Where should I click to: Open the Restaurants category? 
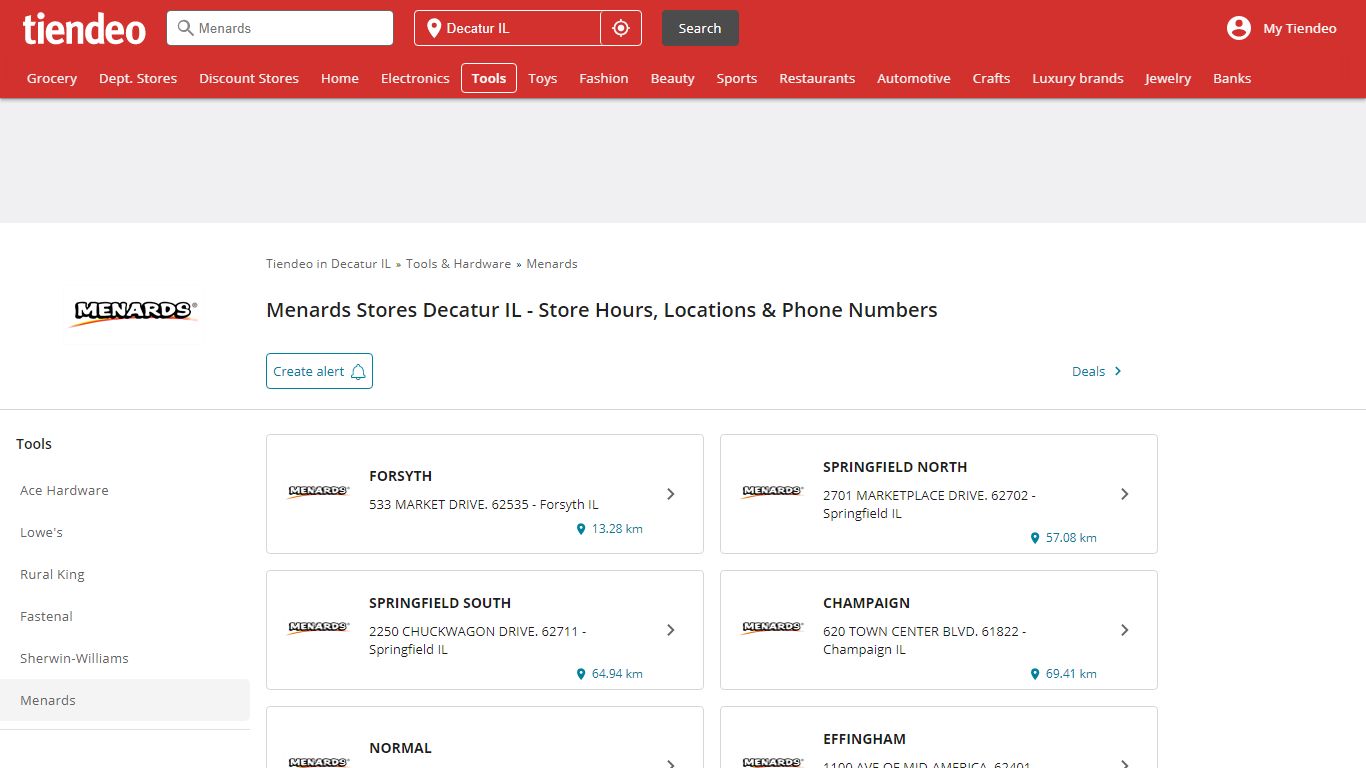(817, 78)
